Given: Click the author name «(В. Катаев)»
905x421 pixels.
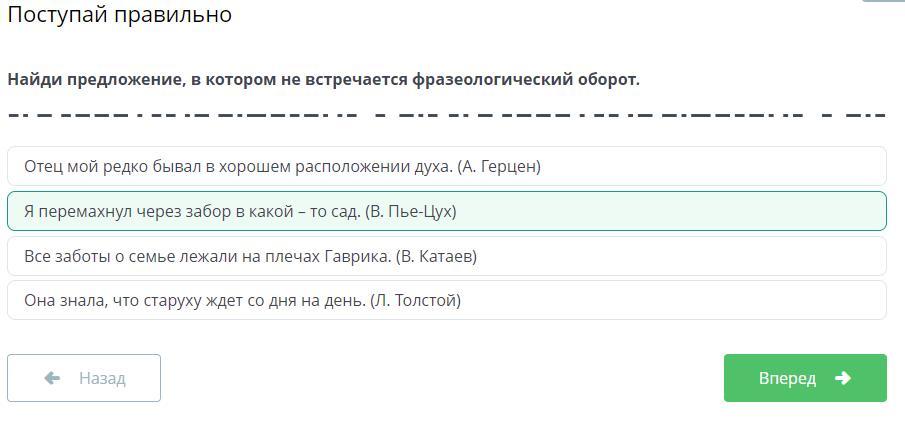Looking at the screenshot, I should (436, 257).
